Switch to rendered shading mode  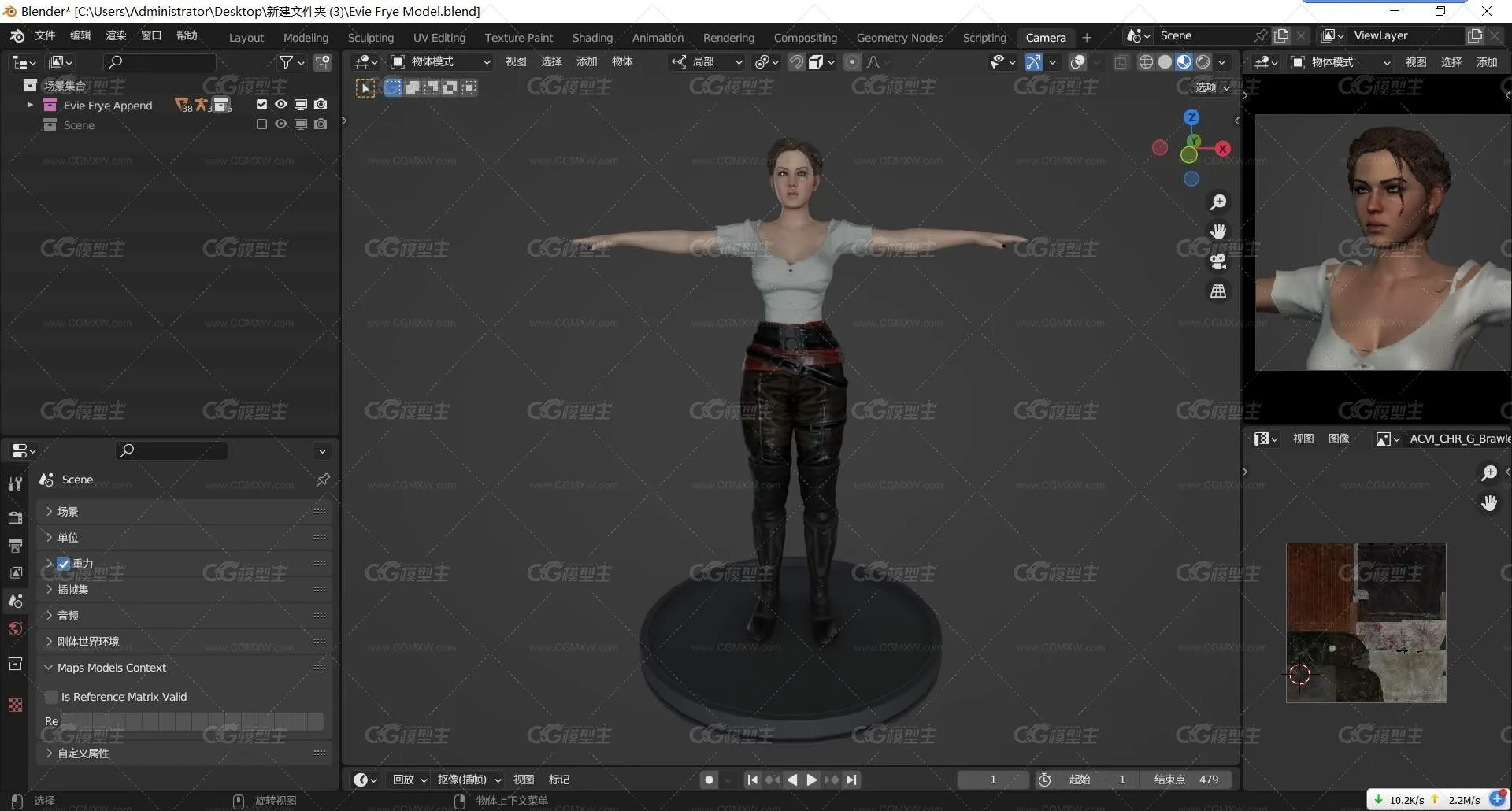pos(1203,61)
